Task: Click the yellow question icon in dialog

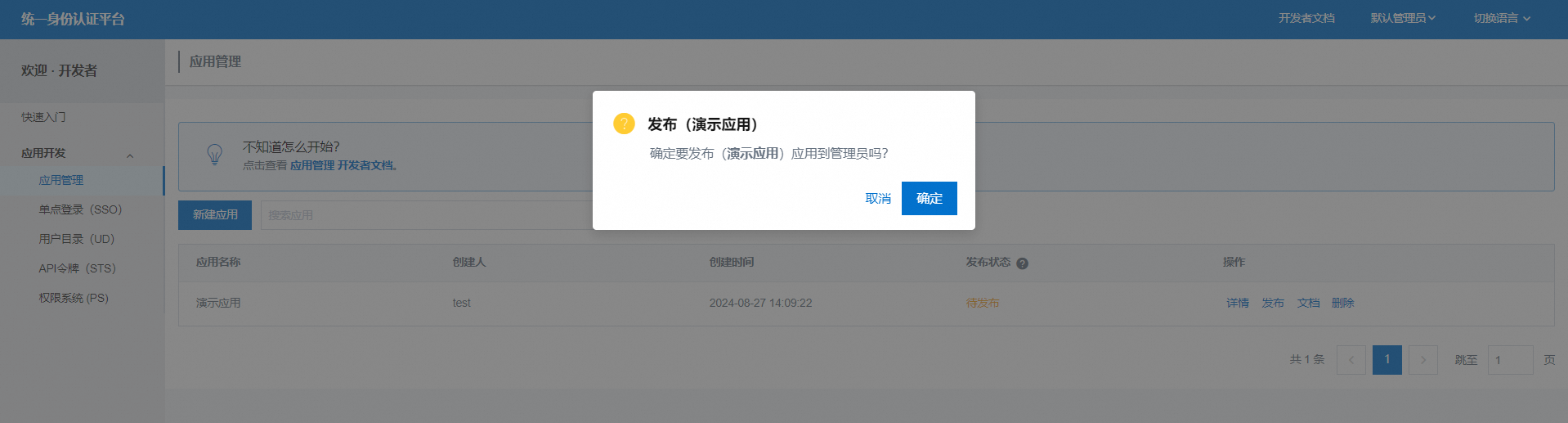Action: click(624, 124)
